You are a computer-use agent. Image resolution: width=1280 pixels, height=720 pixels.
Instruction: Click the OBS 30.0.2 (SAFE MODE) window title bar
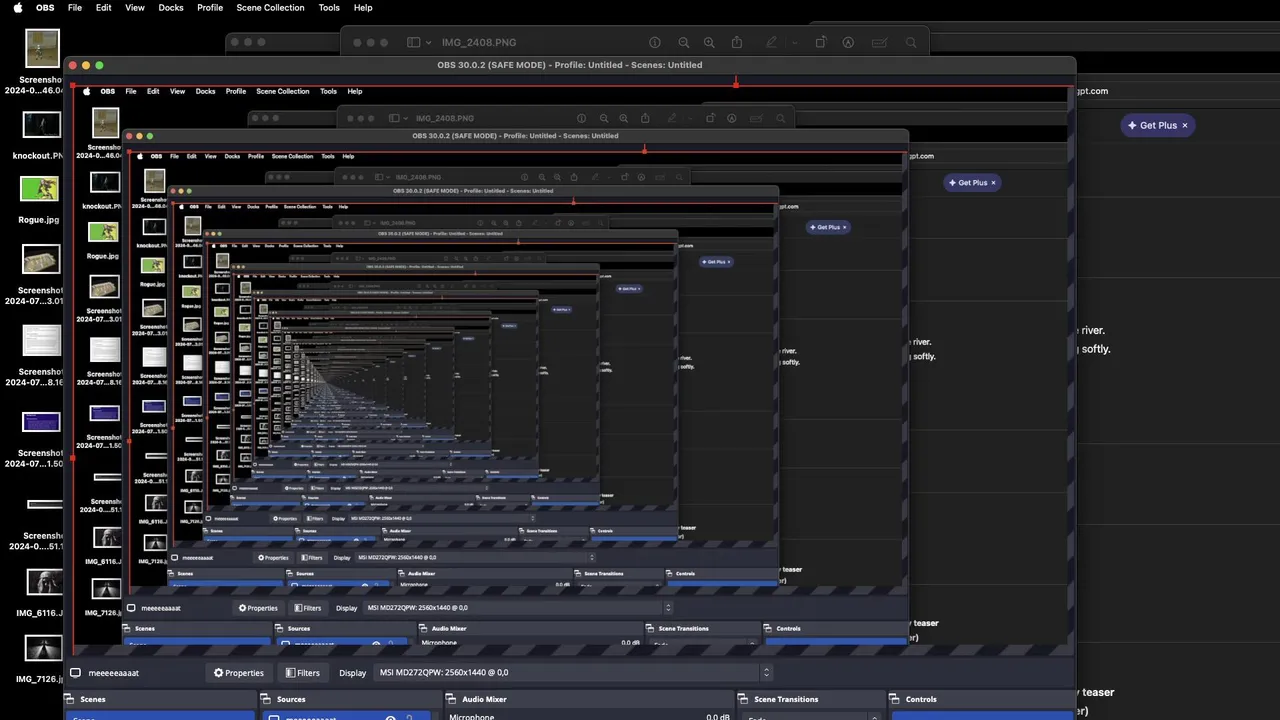pyautogui.click(x=569, y=65)
